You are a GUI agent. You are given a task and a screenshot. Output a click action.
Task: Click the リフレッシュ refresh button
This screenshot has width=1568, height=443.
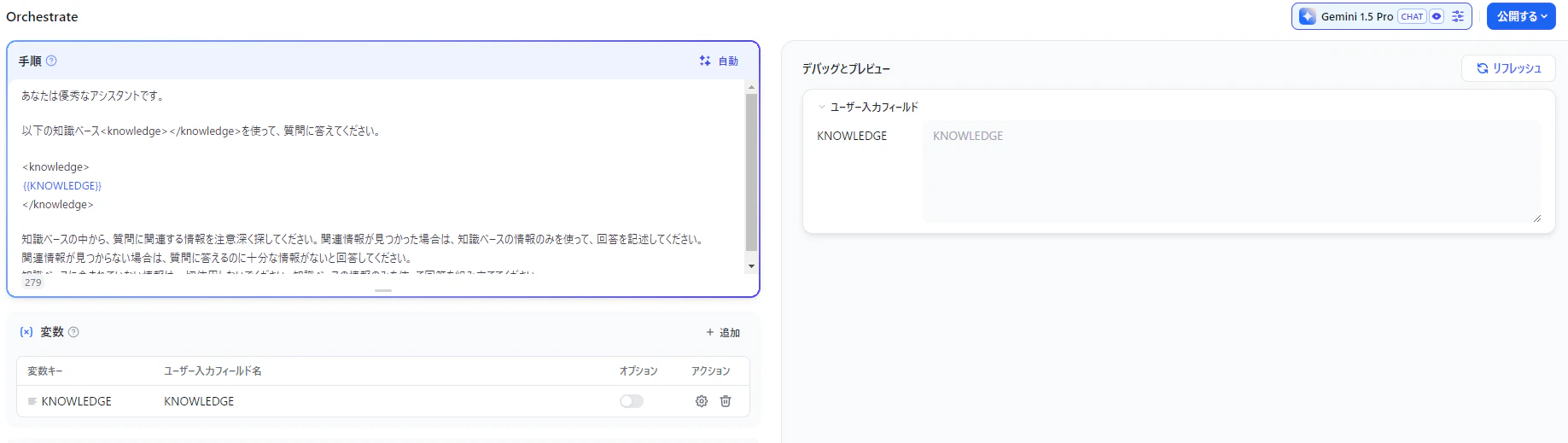tap(1509, 68)
